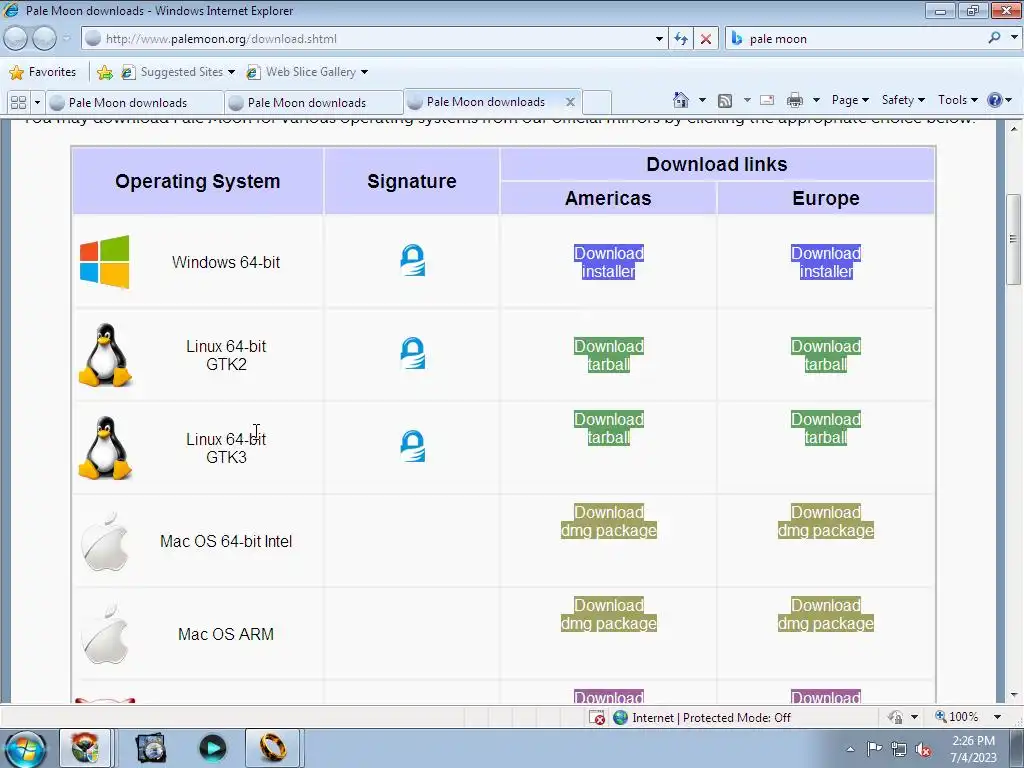Open Favorites star button
Screen dimensions: 1024x768
click(x=43, y=72)
